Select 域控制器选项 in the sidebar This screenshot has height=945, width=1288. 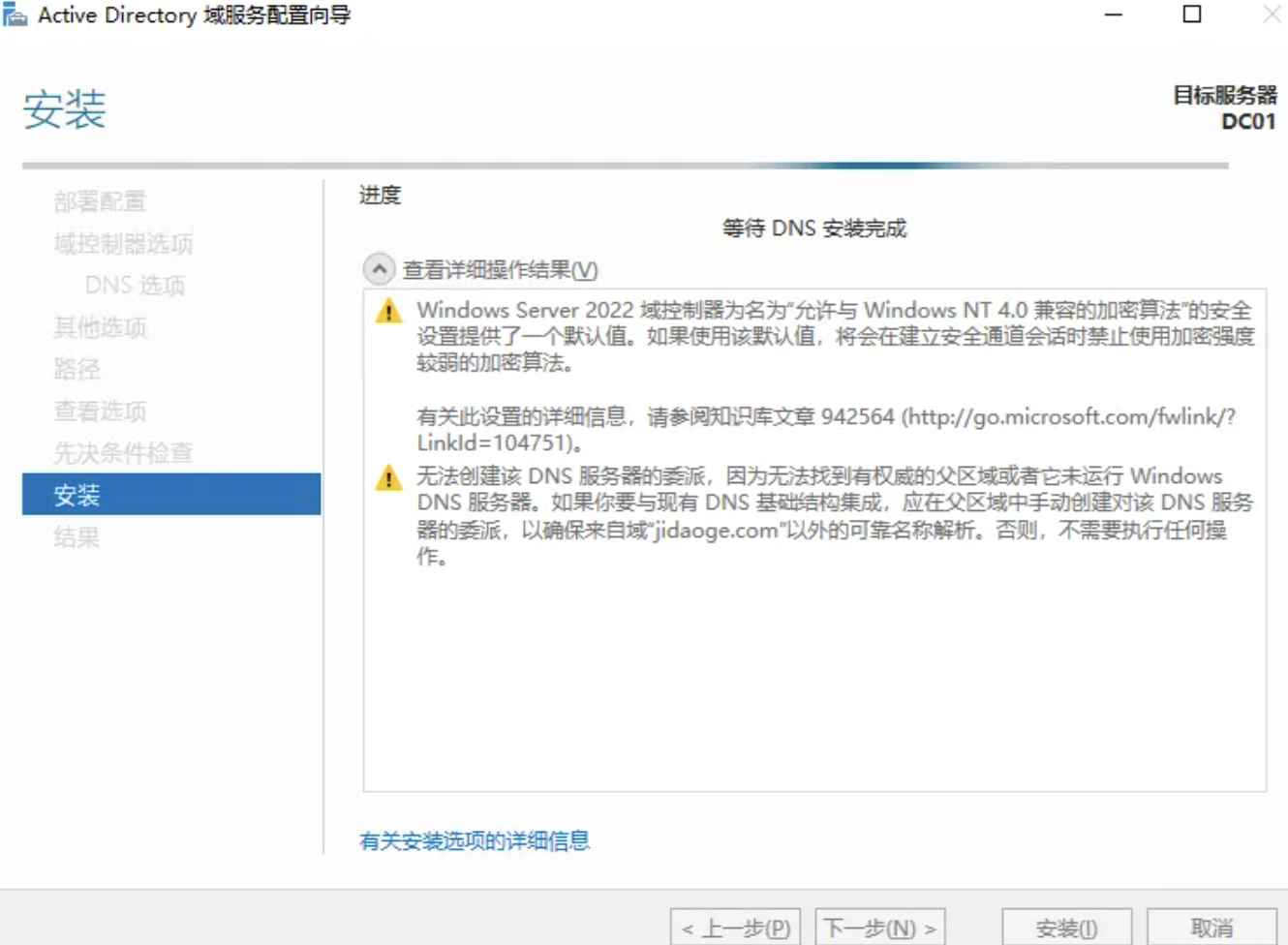pos(123,243)
